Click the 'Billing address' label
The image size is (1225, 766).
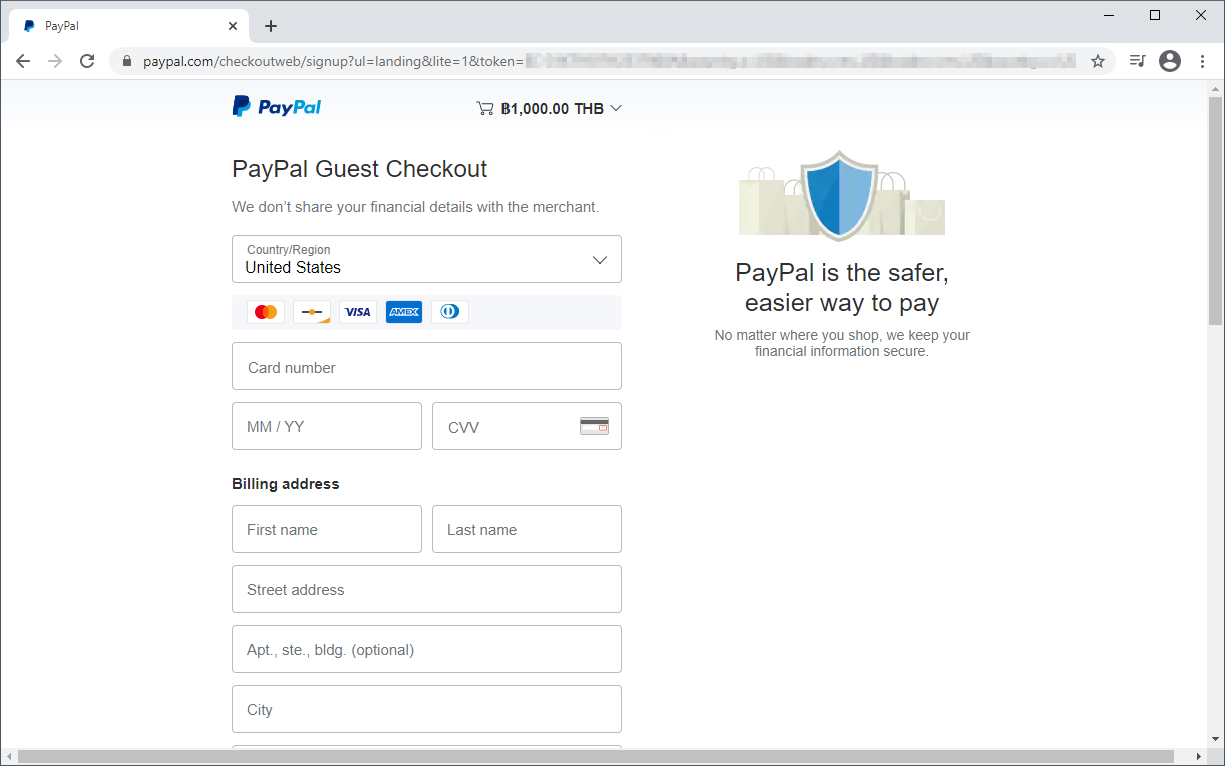coord(286,484)
